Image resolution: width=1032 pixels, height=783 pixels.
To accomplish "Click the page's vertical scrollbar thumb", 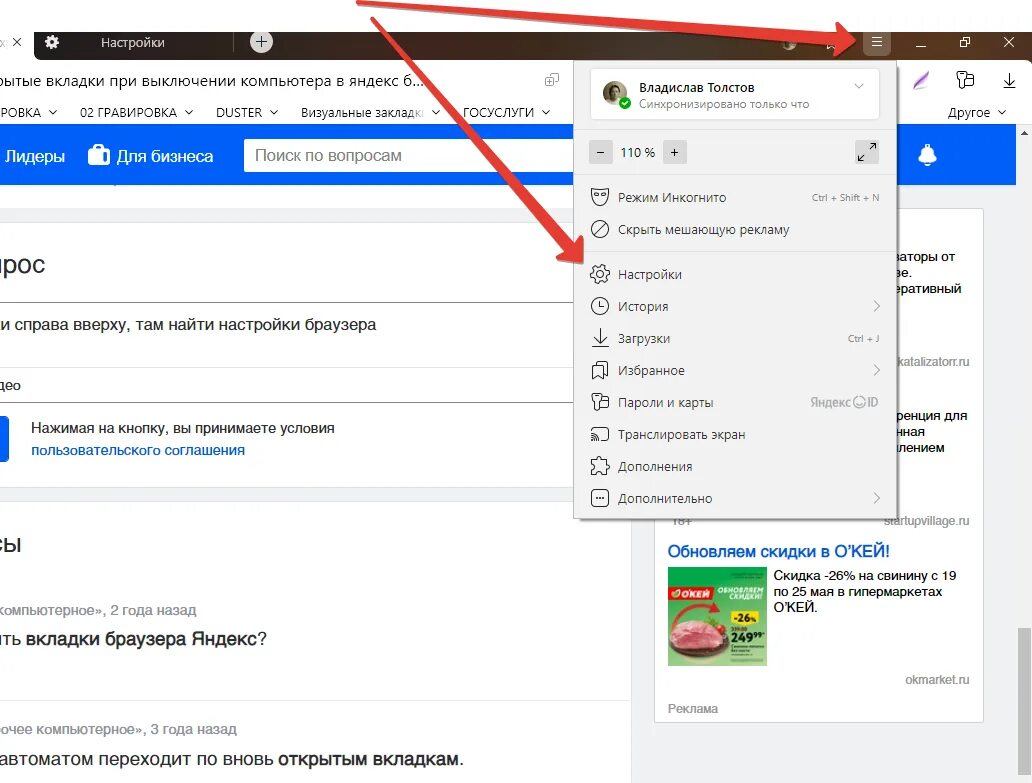I will pyautogui.click(x=1023, y=701).
